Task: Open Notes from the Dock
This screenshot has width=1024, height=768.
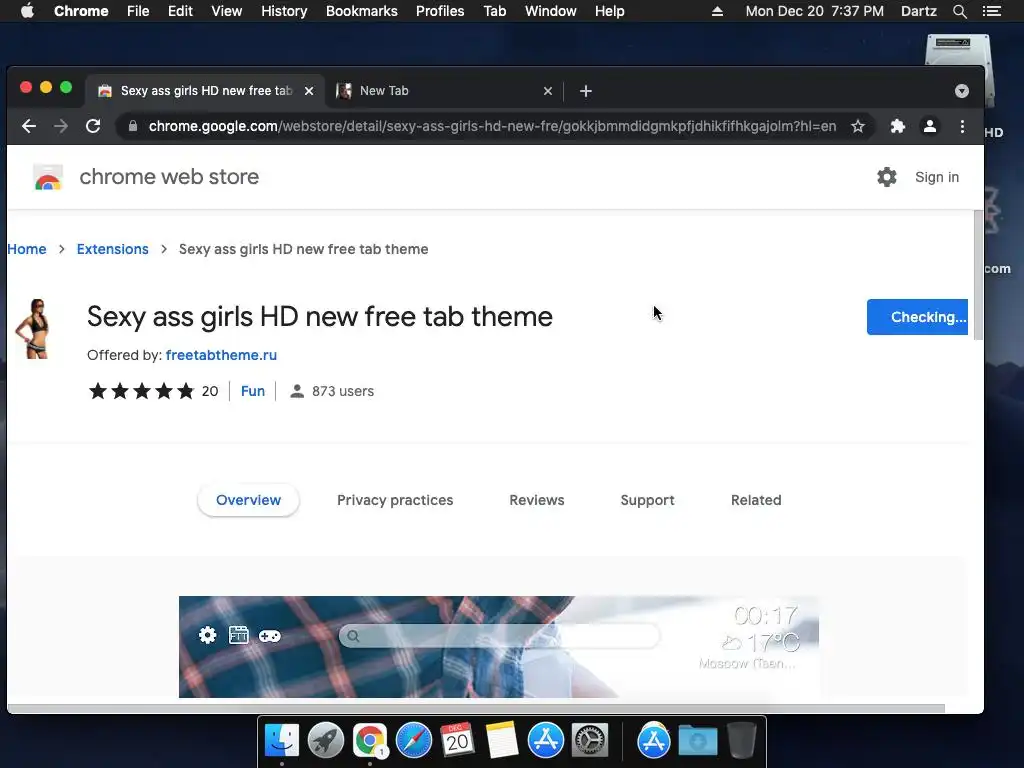Action: [x=502, y=741]
